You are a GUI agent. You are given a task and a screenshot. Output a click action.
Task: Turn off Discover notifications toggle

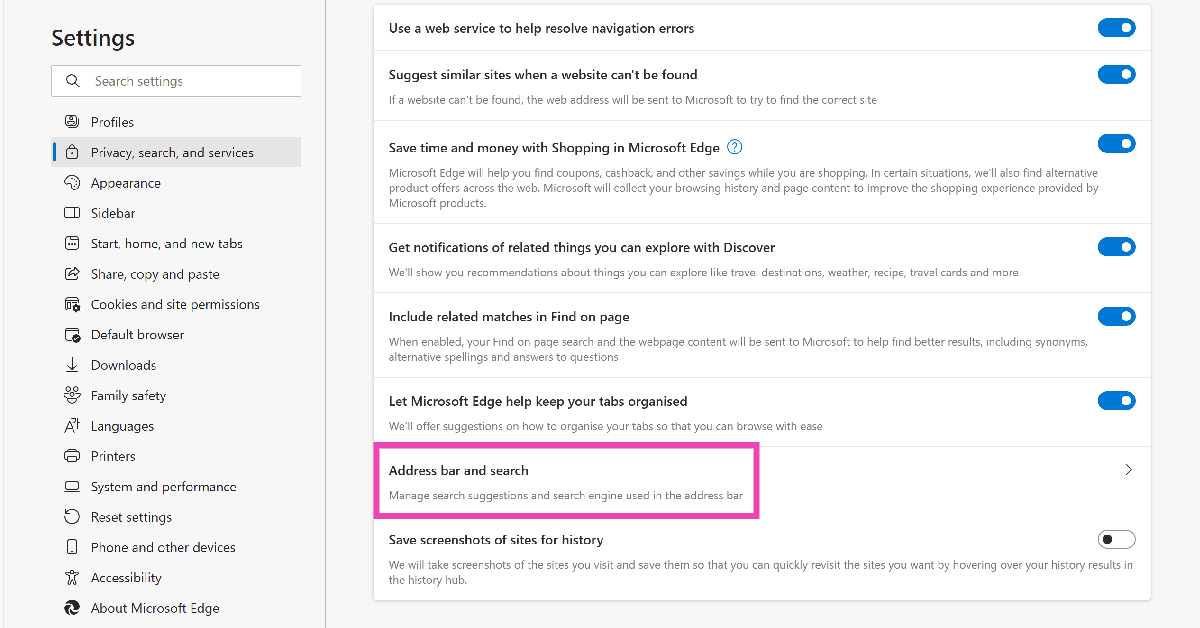(1116, 247)
